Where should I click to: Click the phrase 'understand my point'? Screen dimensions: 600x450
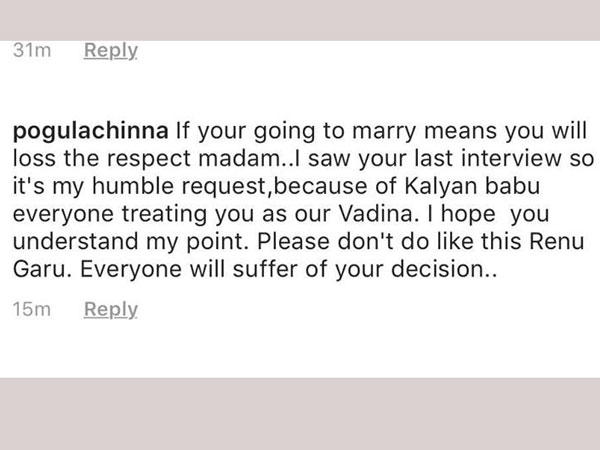(x=128, y=243)
